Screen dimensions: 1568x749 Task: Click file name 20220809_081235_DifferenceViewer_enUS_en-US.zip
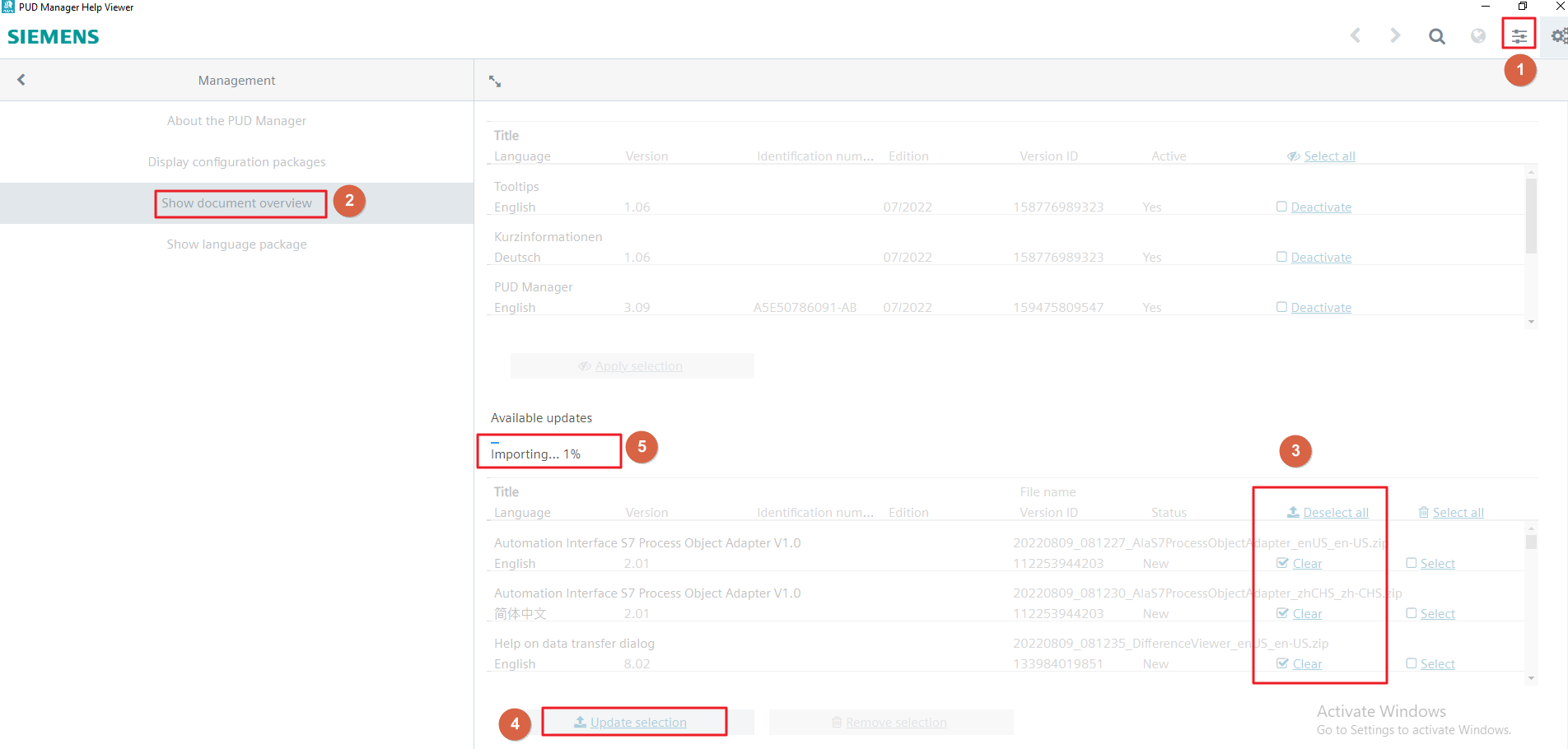pyautogui.click(x=1170, y=644)
